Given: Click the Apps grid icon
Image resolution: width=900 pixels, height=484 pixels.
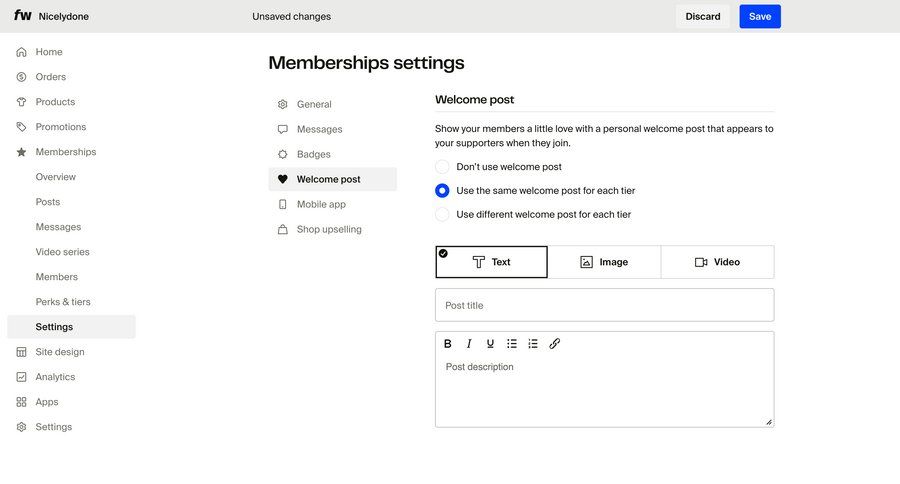Looking at the screenshot, I should pyautogui.click(x=21, y=402).
